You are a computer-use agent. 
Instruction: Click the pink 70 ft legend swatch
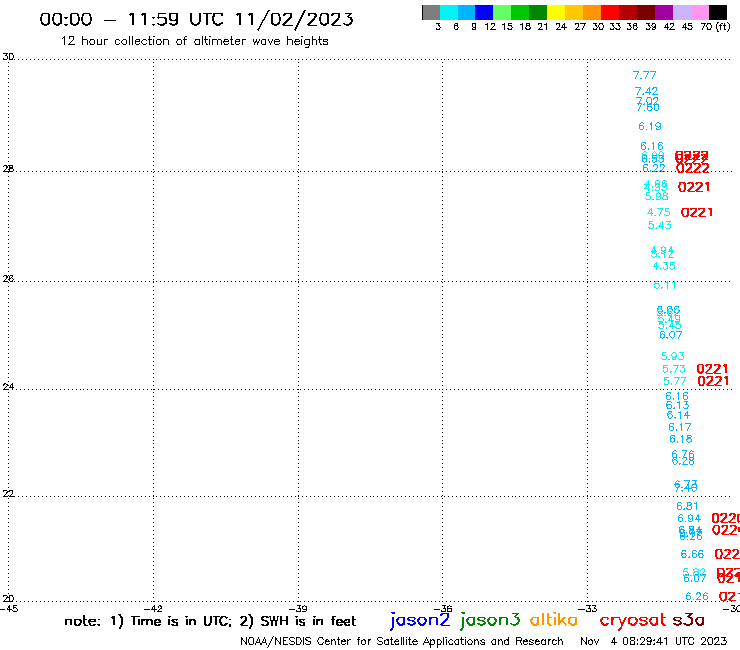point(699,12)
